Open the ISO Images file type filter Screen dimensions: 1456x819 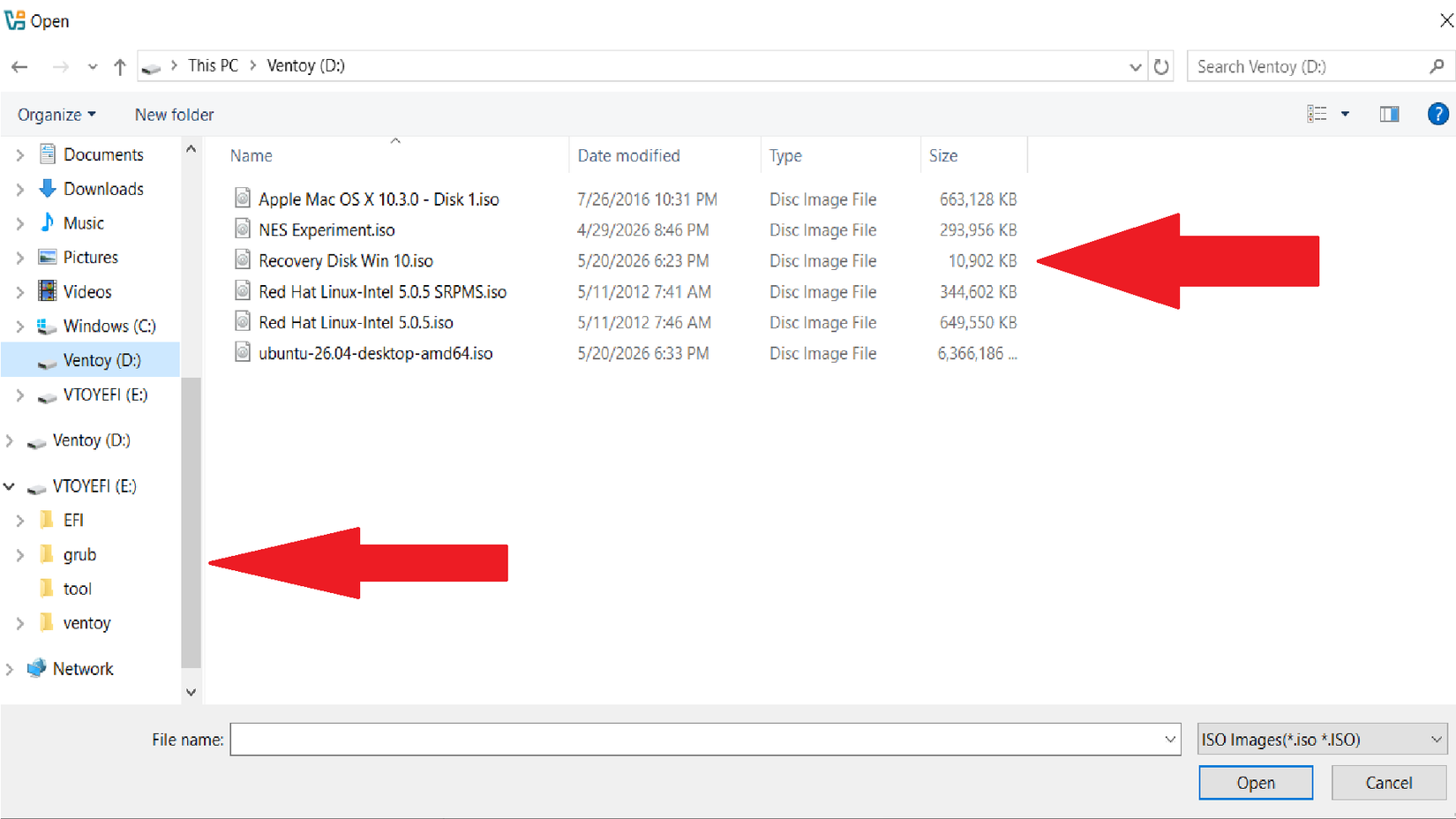coord(1322,740)
